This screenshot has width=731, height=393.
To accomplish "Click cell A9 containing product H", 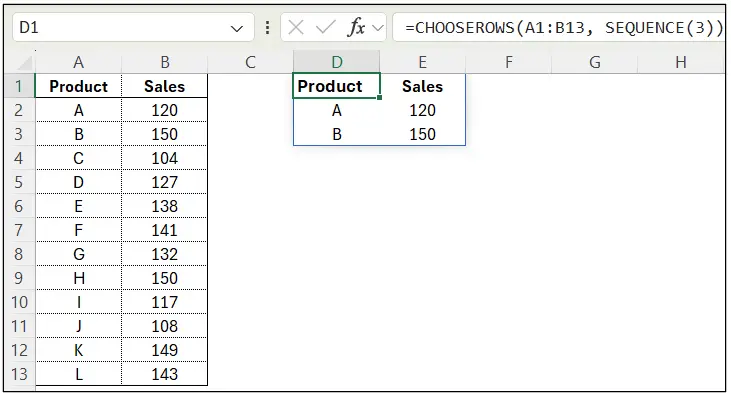I will (78, 278).
